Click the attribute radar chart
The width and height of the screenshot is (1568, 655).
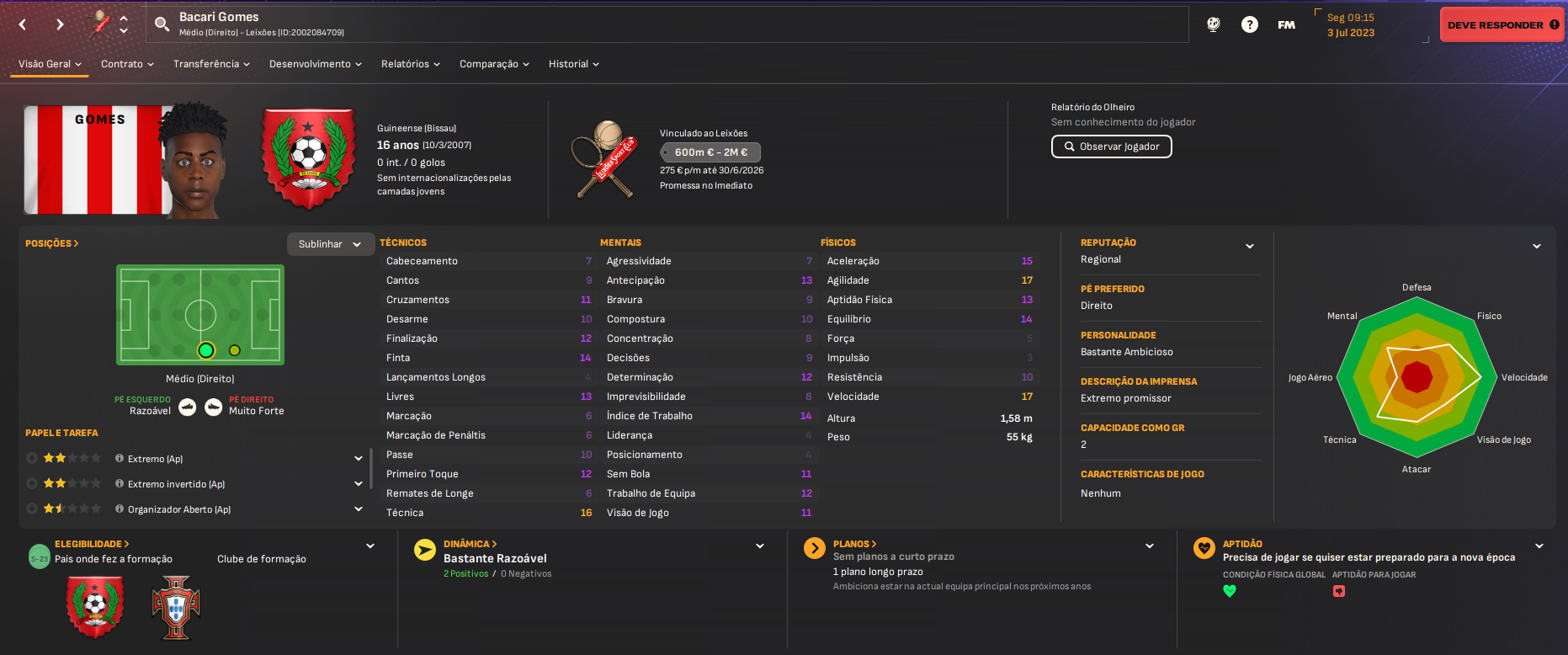click(1417, 378)
